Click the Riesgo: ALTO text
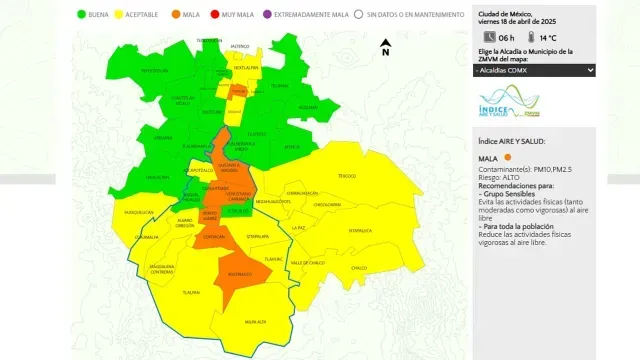Viewport: 640px width, 360px height. (499, 178)
